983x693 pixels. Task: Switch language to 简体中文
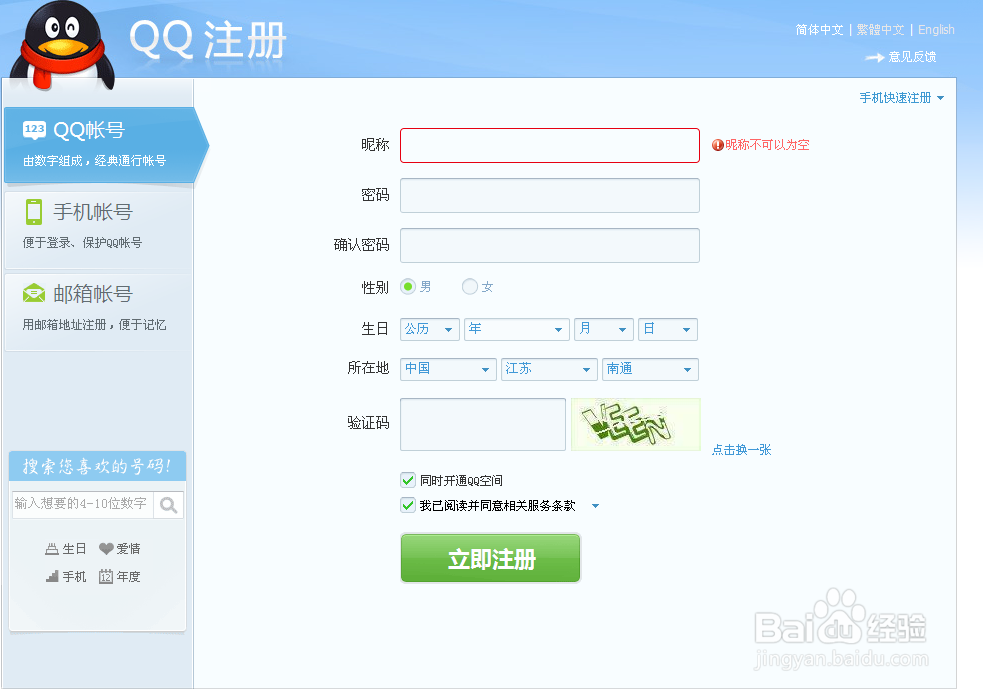click(x=819, y=30)
